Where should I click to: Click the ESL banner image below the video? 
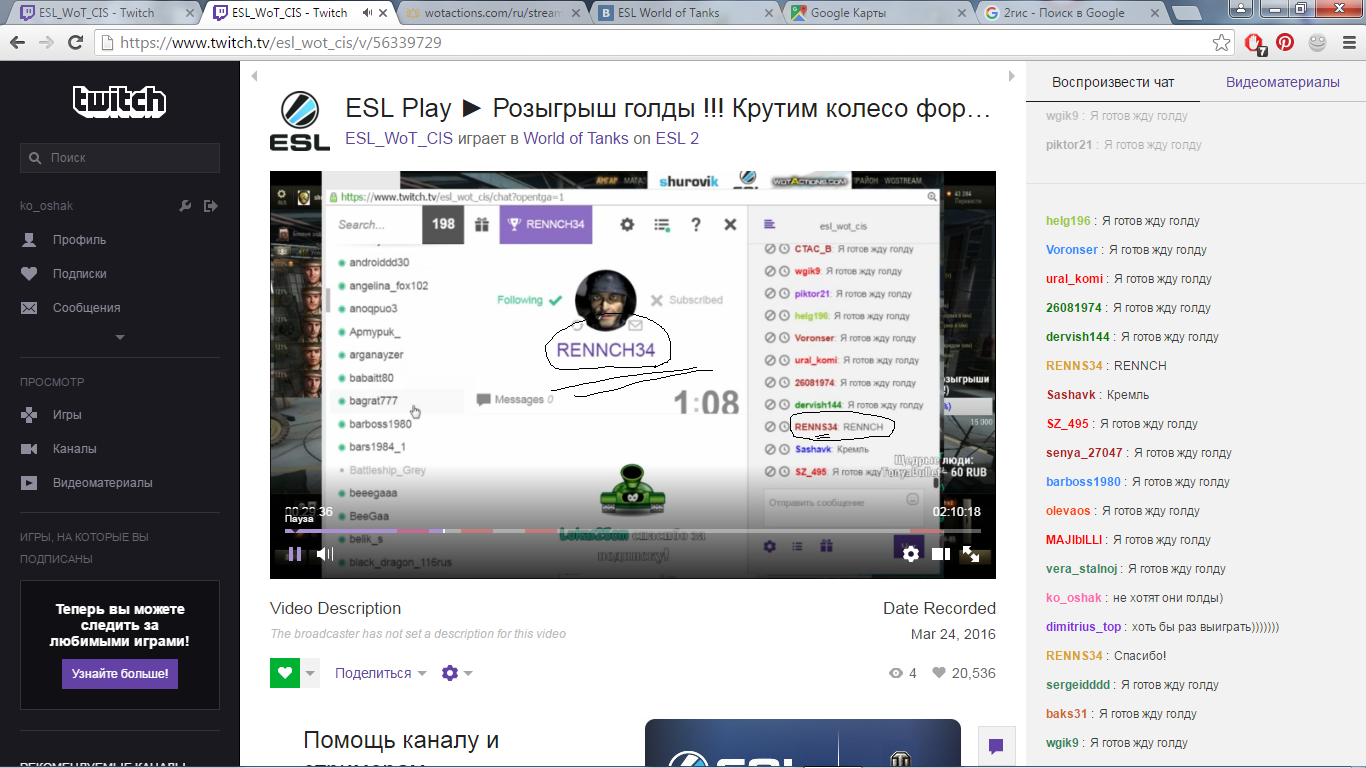click(x=803, y=743)
